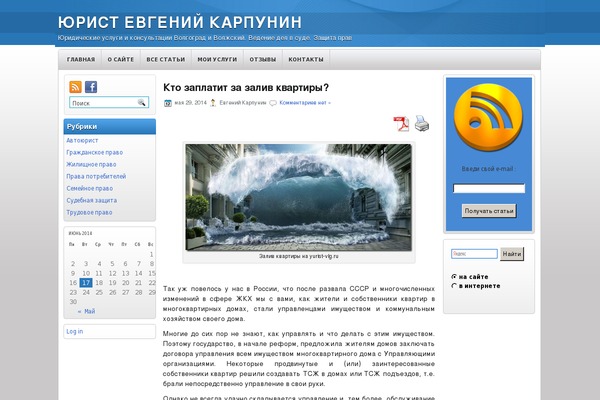Image resolution: width=600 pixels, height=400 pixels.
Task: Click the Рубрики panel header
Action: pos(110,127)
